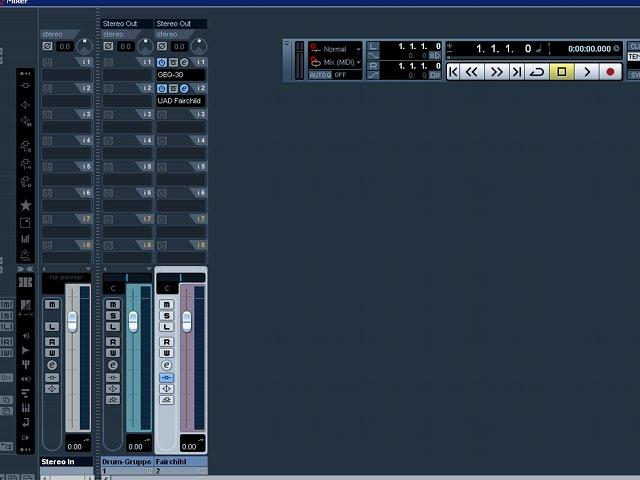Screen dimensions: 640x480
Task: Open the Normal record mode dropdown
Action: click(x=336, y=49)
